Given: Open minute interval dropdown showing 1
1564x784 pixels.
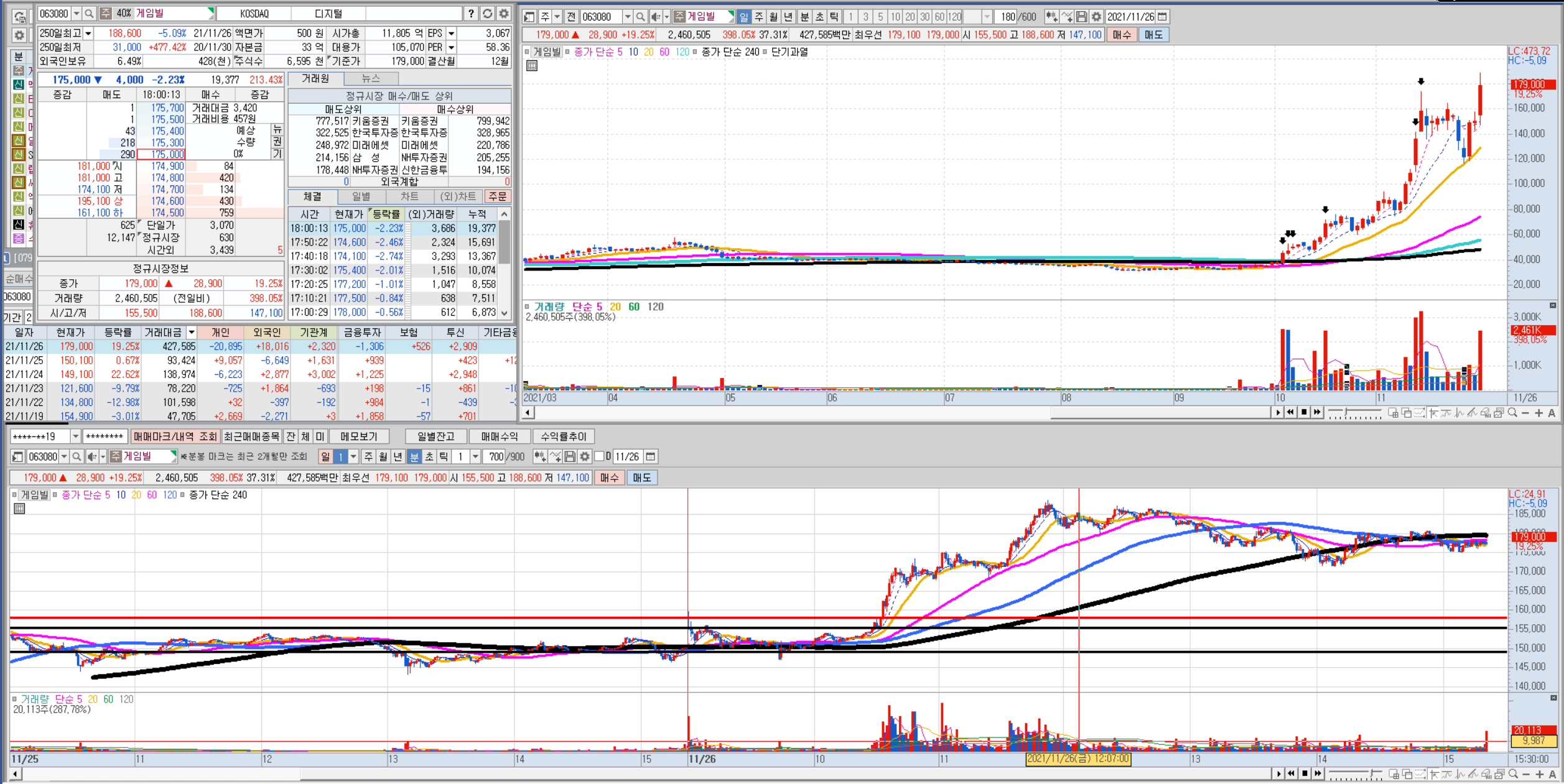Looking at the screenshot, I should coord(476,457).
